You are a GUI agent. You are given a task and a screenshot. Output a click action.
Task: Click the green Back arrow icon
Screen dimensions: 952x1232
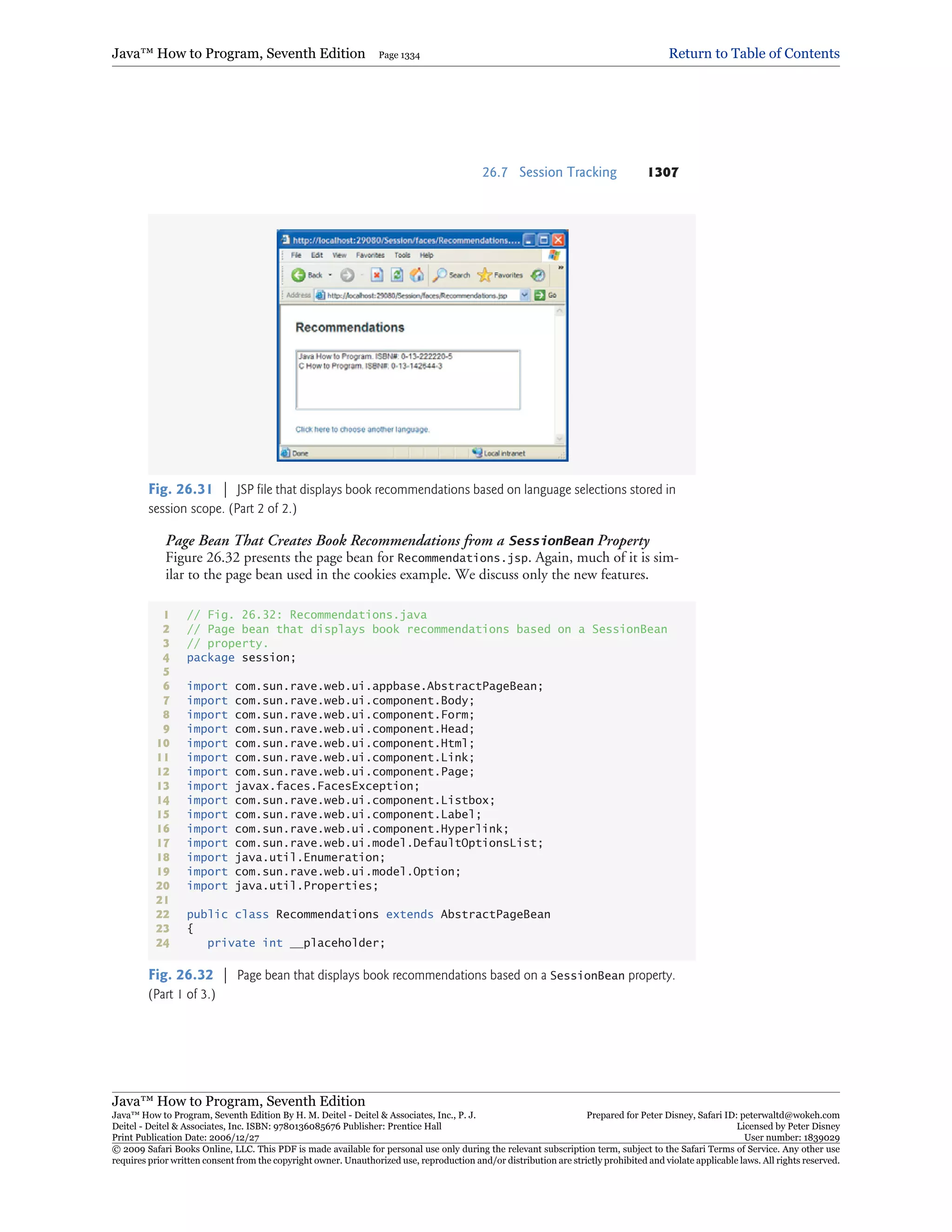pos(298,275)
